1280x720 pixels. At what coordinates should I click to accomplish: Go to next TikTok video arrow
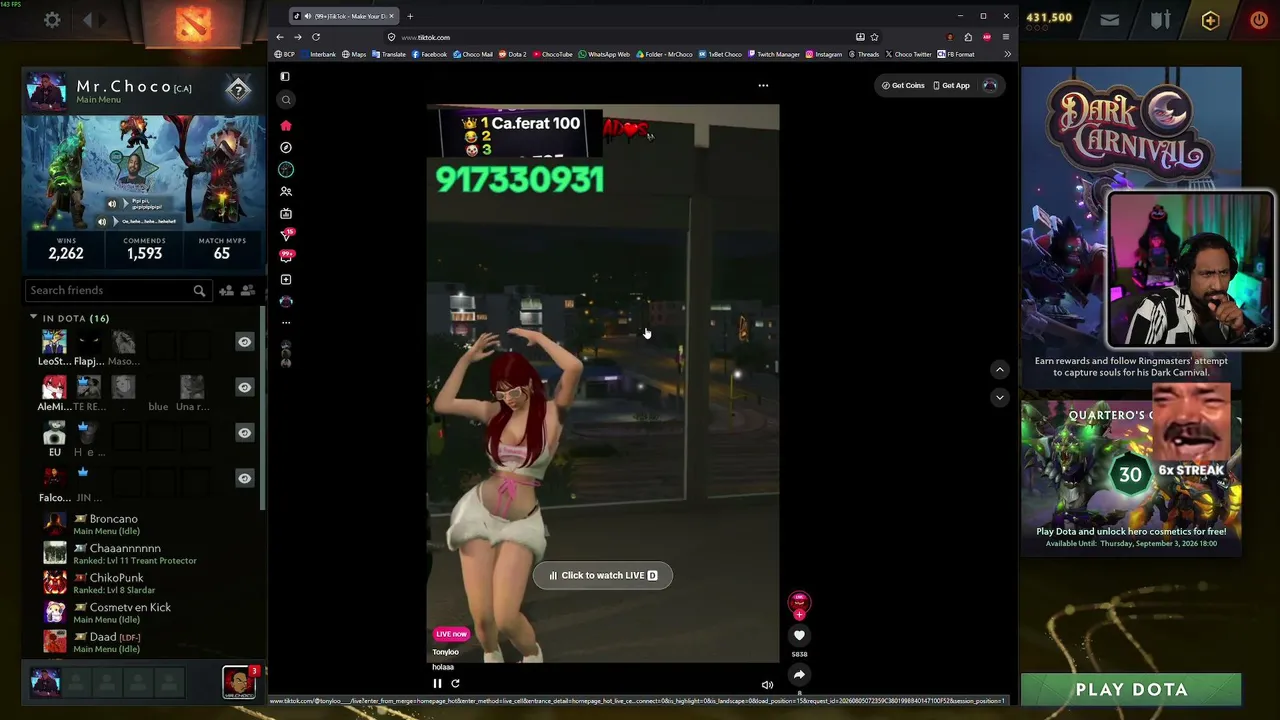pos(999,397)
